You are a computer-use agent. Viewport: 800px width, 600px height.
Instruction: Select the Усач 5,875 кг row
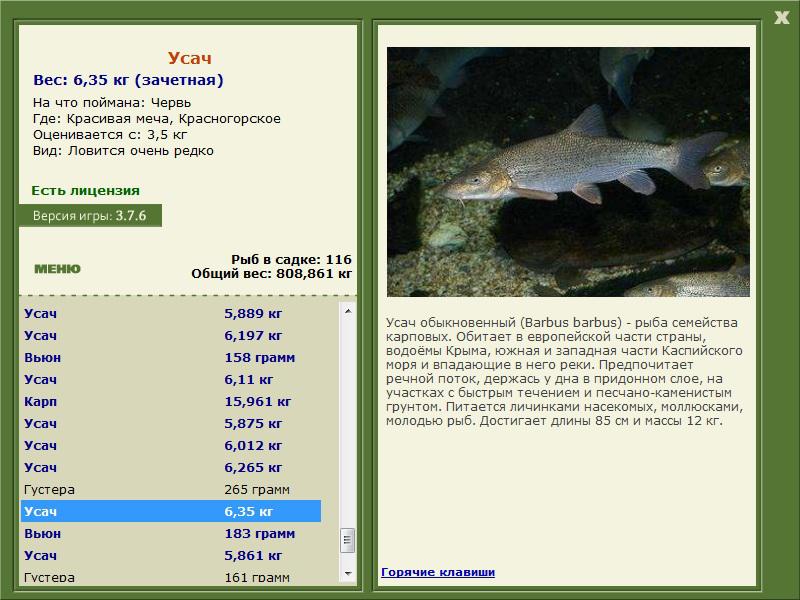(x=171, y=423)
